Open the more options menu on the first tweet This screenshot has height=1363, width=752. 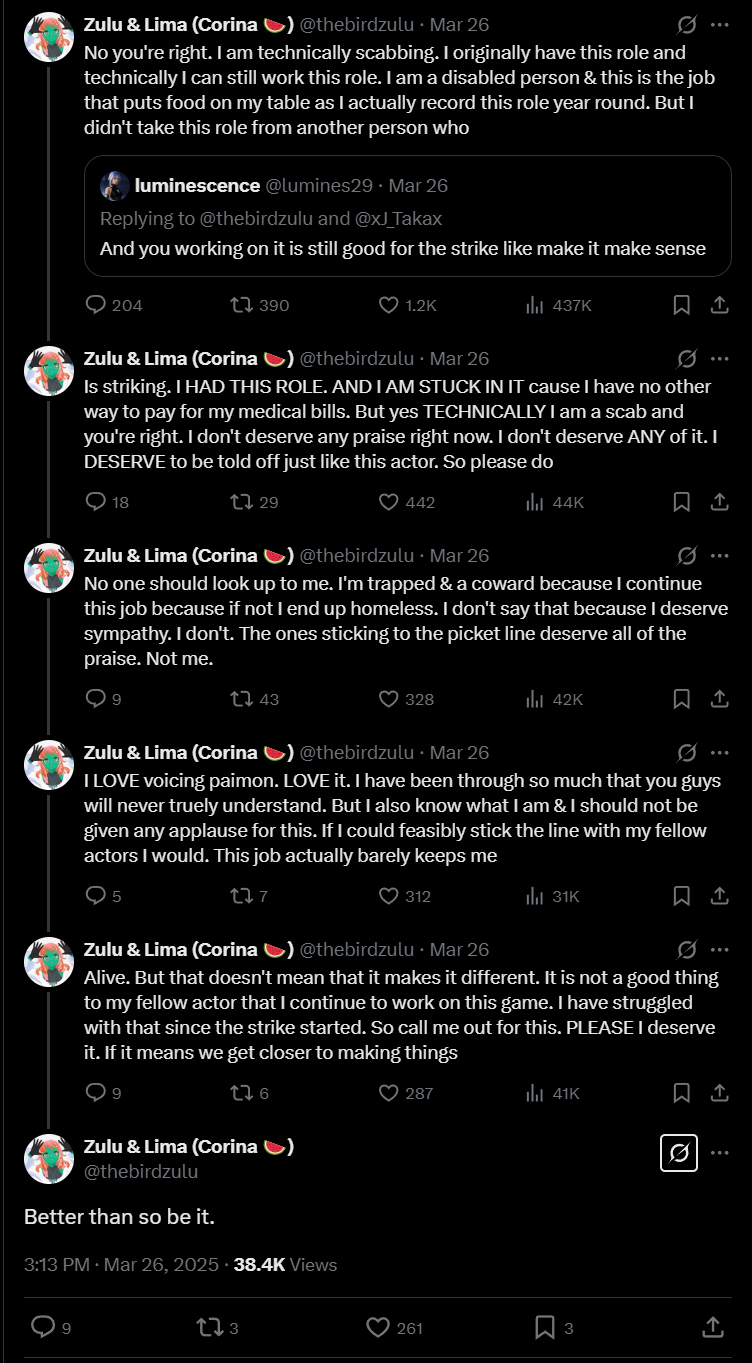click(719, 24)
